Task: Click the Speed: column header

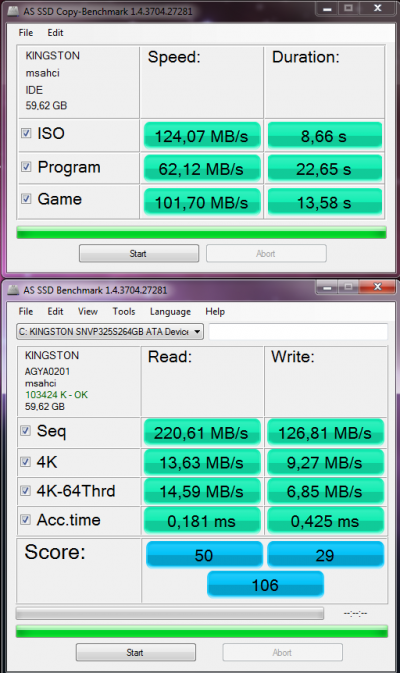Action: click(x=174, y=57)
